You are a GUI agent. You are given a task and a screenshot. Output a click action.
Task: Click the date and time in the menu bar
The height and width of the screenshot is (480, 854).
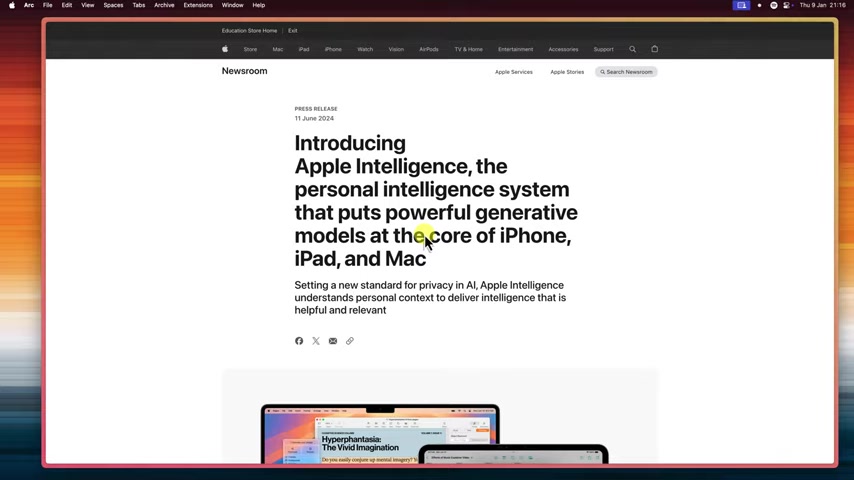click(822, 5)
